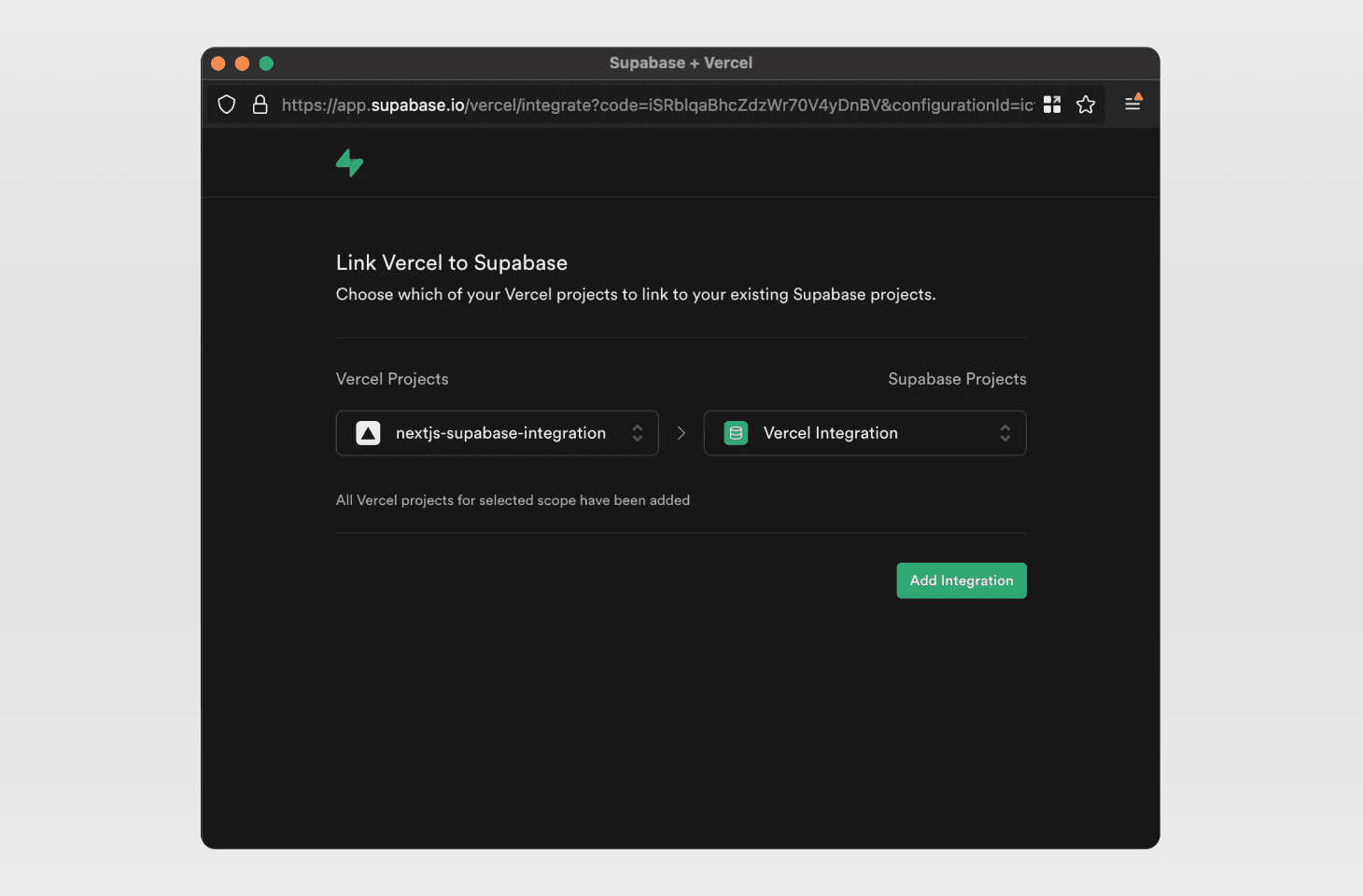The height and width of the screenshot is (896, 1363).
Task: Click the tracking protection shield icon
Action: point(226,105)
